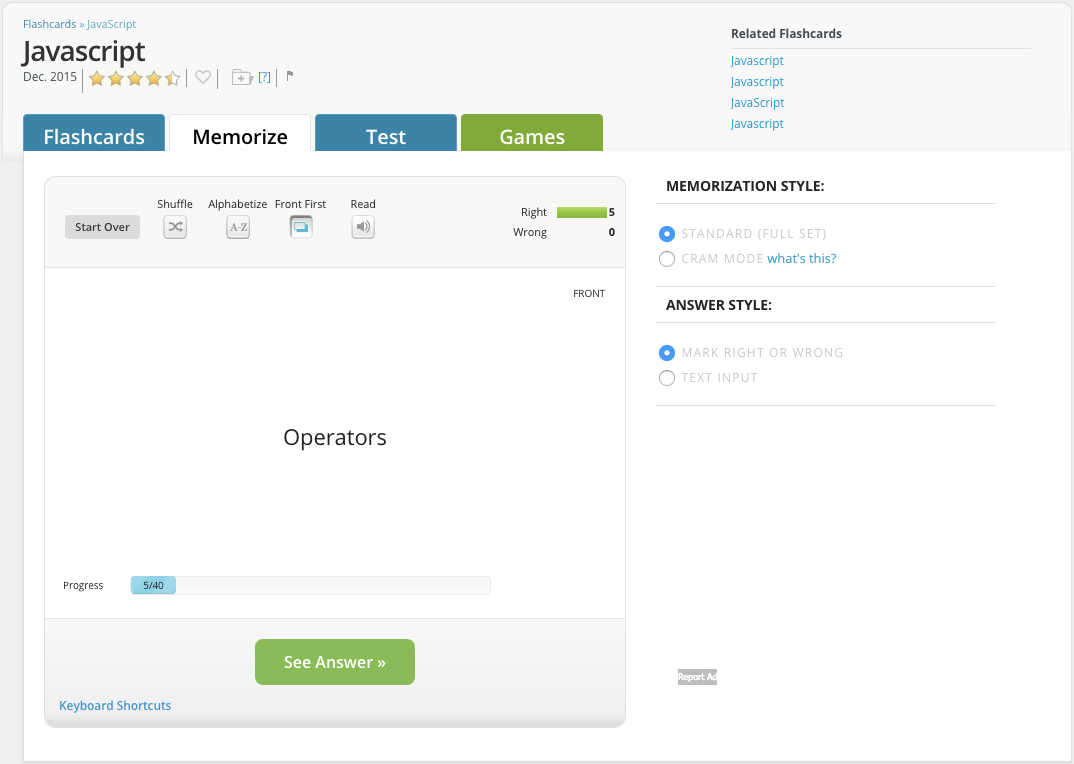Click the 5/40 progress bar
The width and height of the screenshot is (1074, 764).
coord(310,585)
